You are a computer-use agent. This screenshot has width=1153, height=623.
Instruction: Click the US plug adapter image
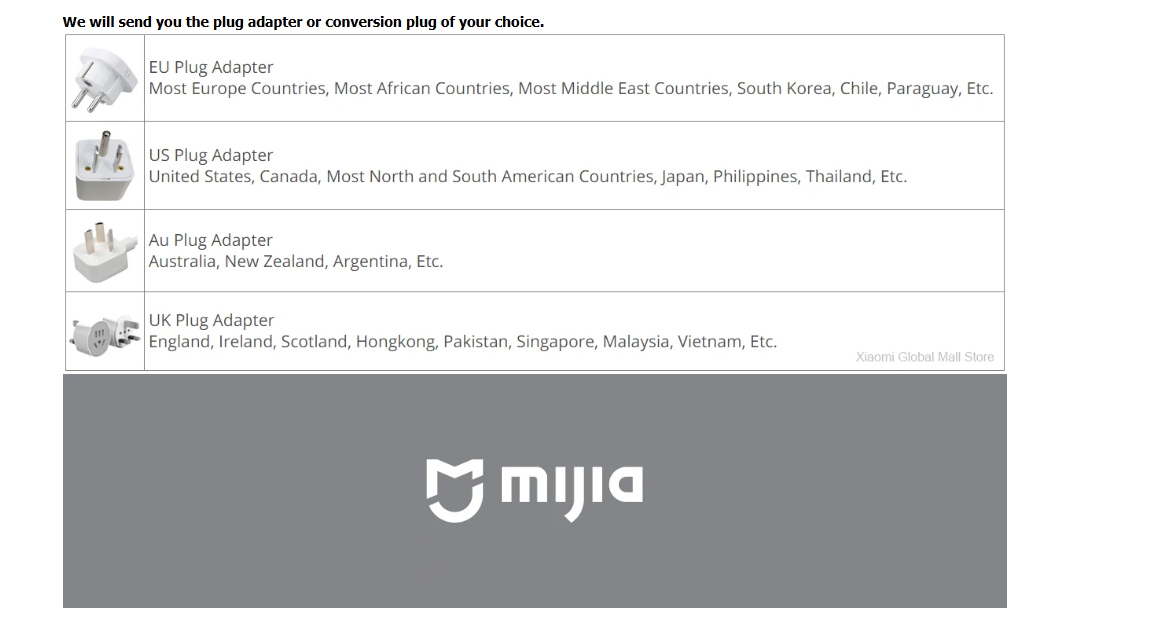pos(105,166)
